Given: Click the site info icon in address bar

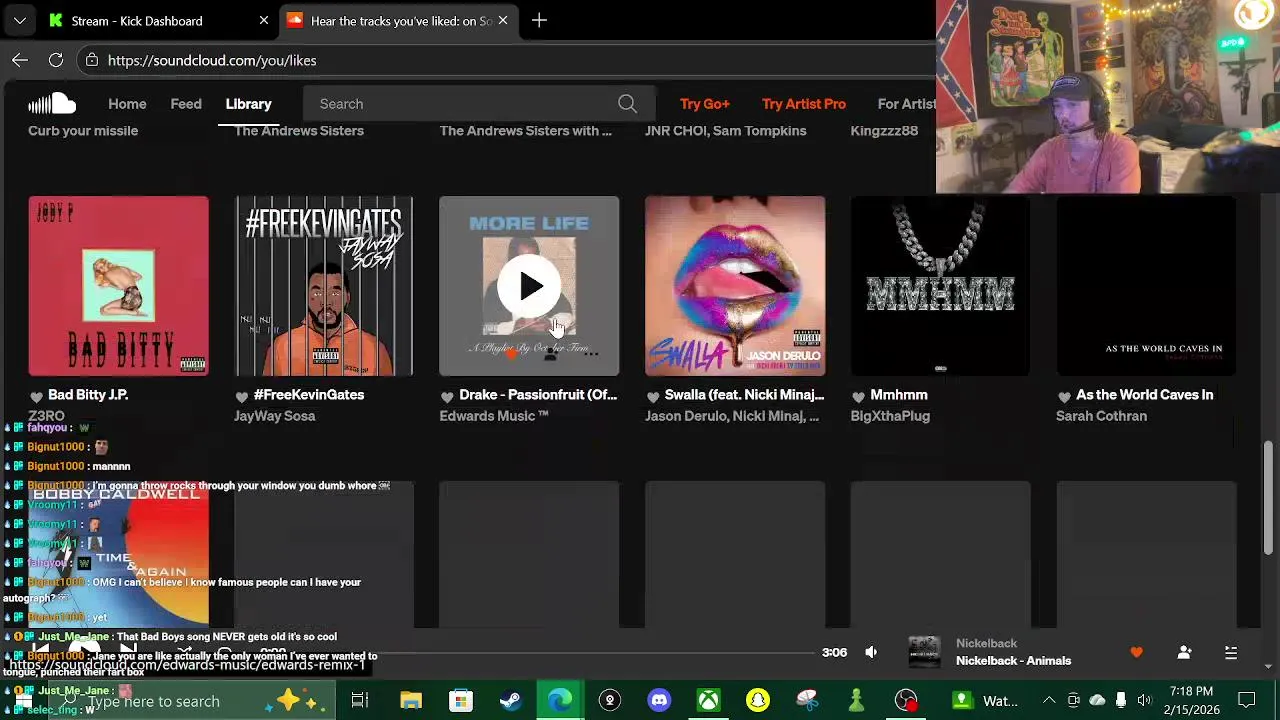Looking at the screenshot, I should tap(92, 60).
